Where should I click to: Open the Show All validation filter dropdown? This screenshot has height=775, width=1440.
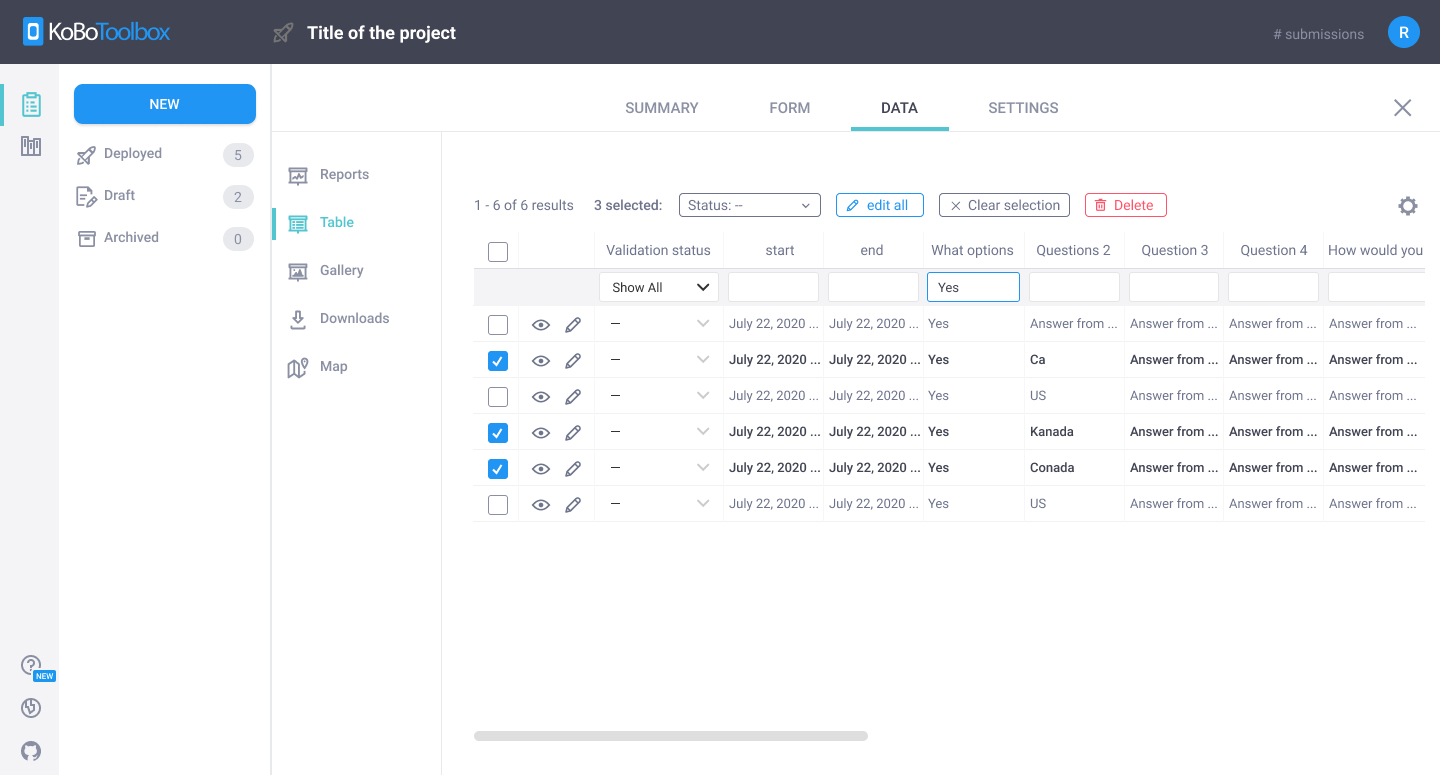658,287
